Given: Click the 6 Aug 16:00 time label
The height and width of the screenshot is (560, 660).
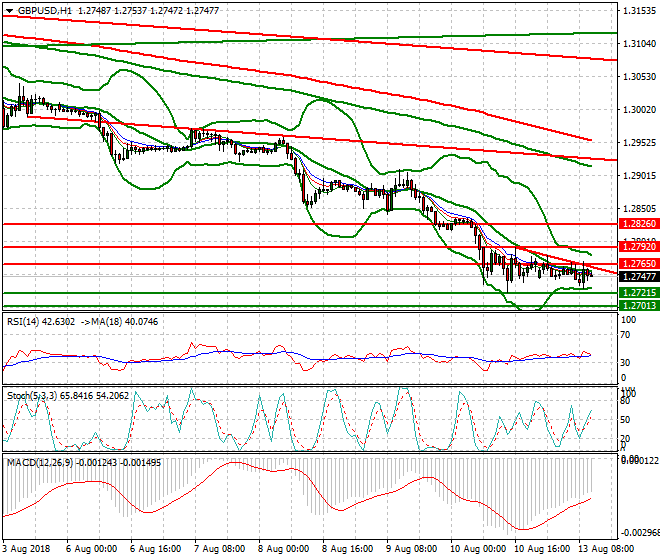Looking at the screenshot, I should pyautogui.click(x=155, y=551).
